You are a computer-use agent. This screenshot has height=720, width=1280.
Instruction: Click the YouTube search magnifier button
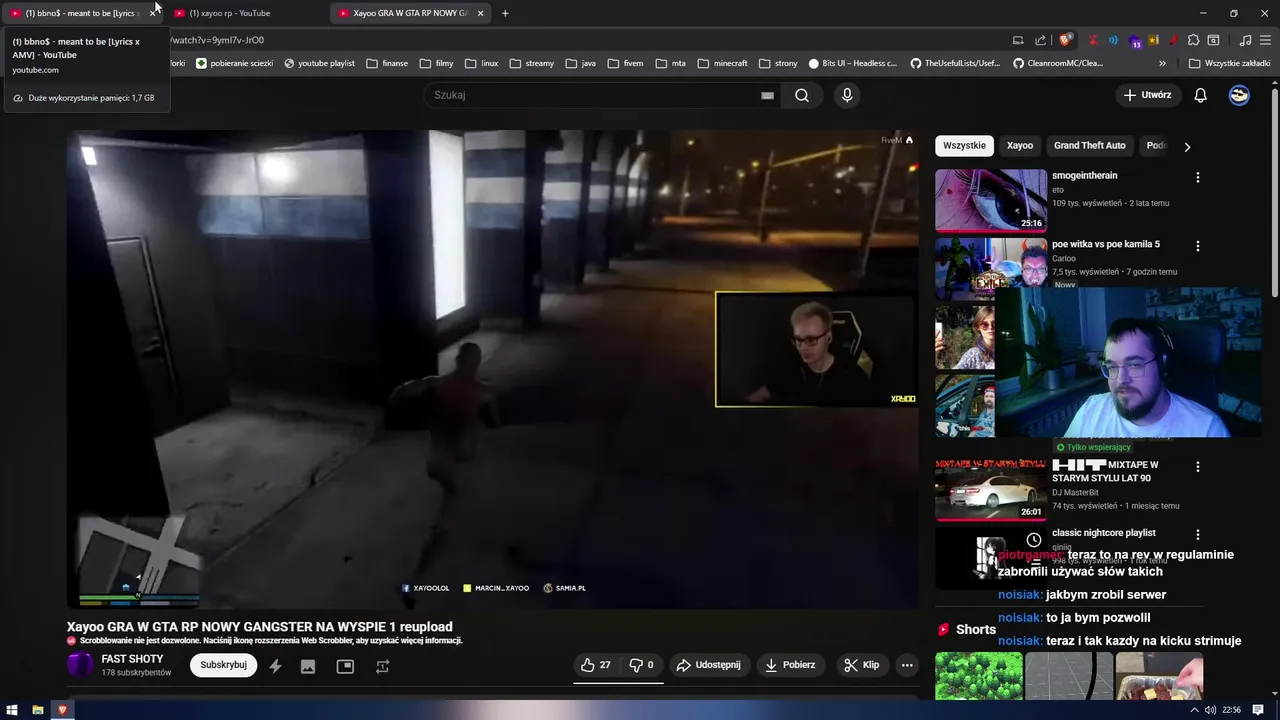click(802, 95)
